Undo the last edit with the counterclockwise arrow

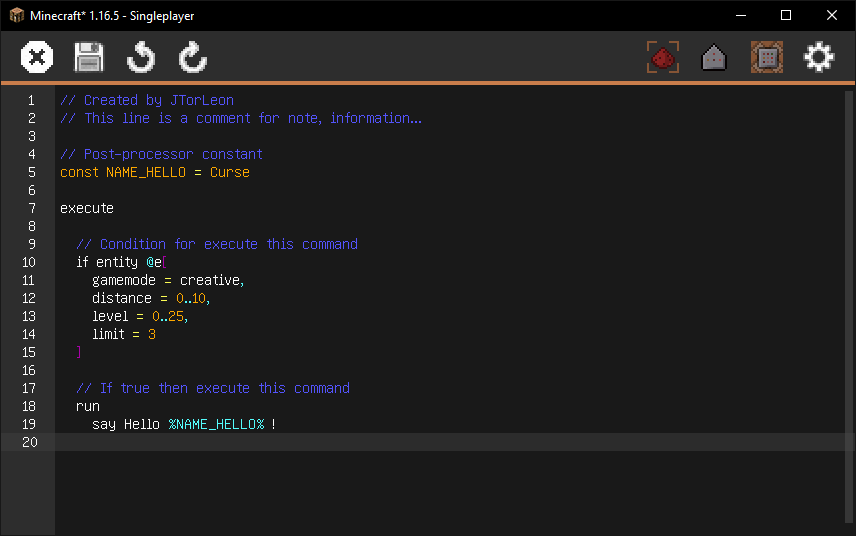tap(141, 57)
